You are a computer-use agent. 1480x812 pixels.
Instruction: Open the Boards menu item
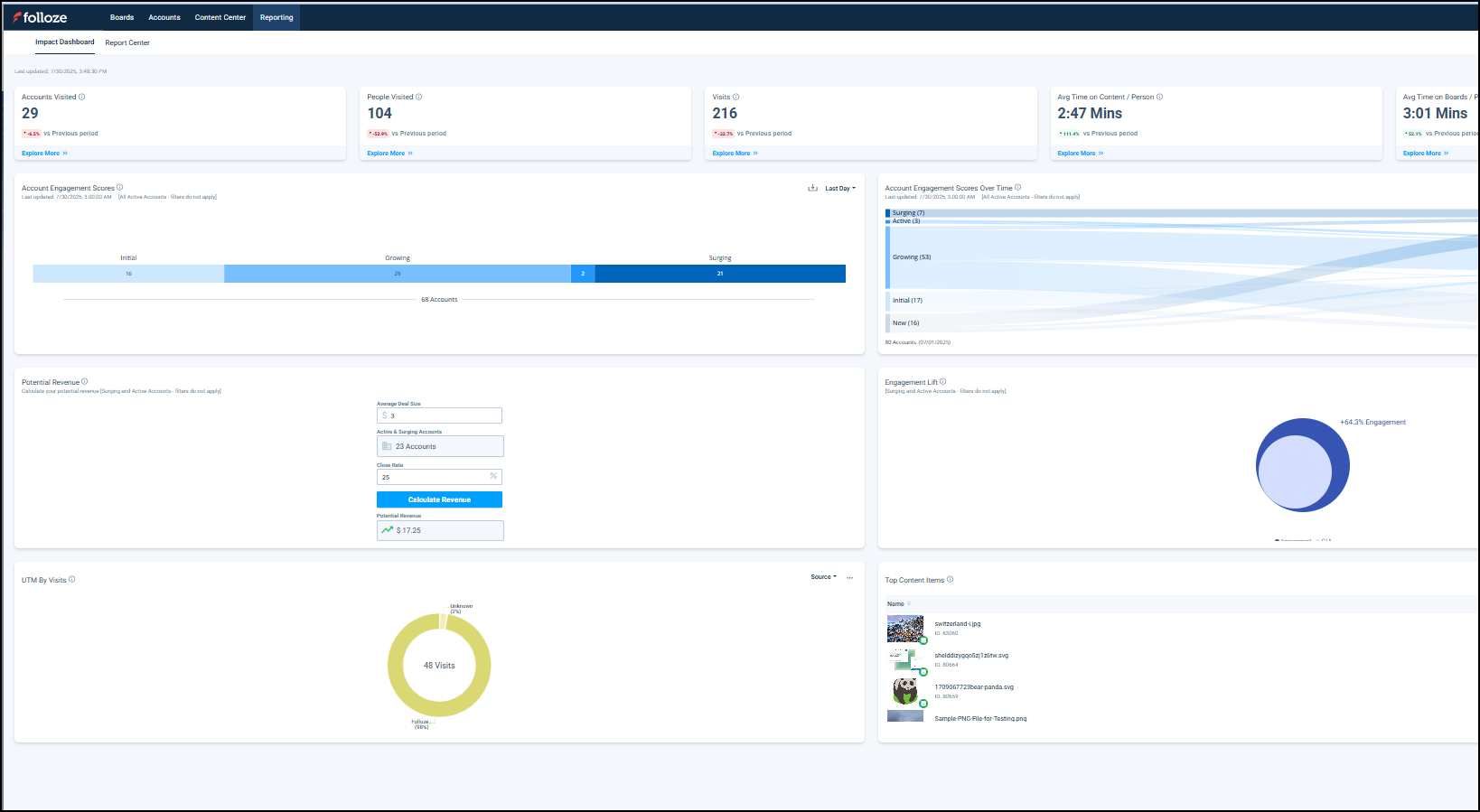[122, 17]
